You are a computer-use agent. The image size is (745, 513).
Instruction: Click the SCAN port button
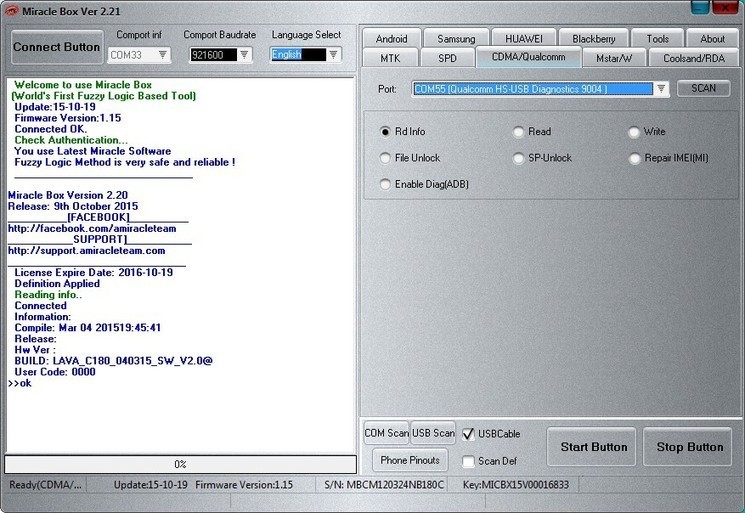pyautogui.click(x=703, y=88)
